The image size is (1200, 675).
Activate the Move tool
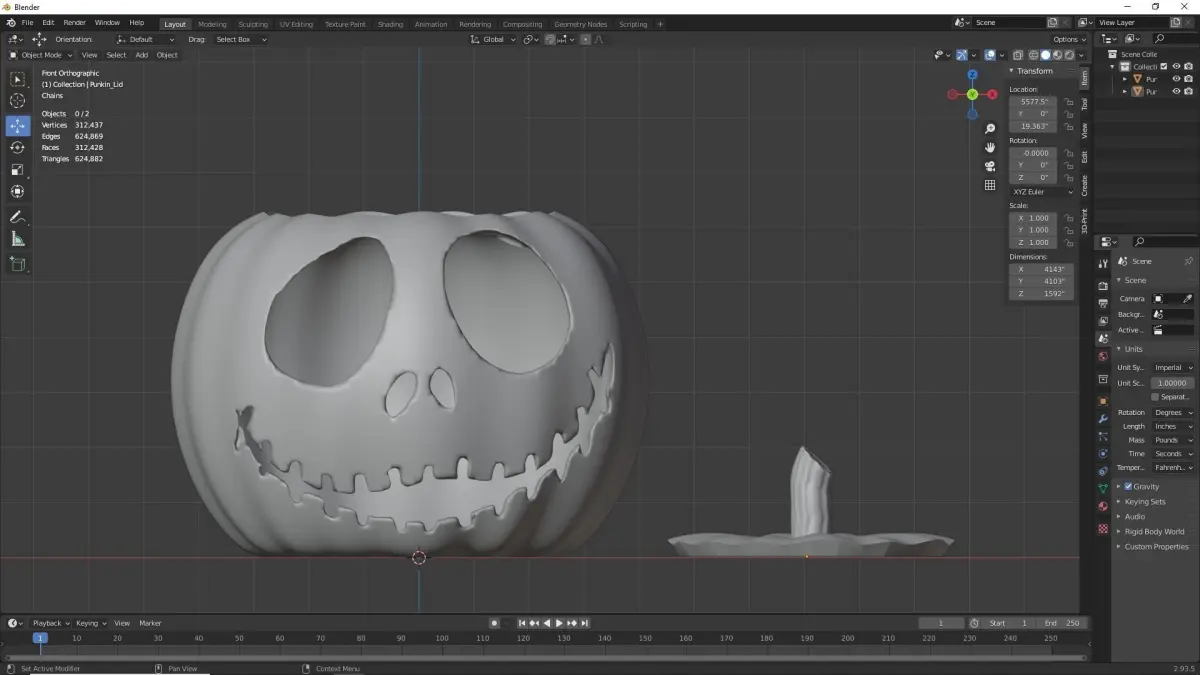[x=17, y=126]
